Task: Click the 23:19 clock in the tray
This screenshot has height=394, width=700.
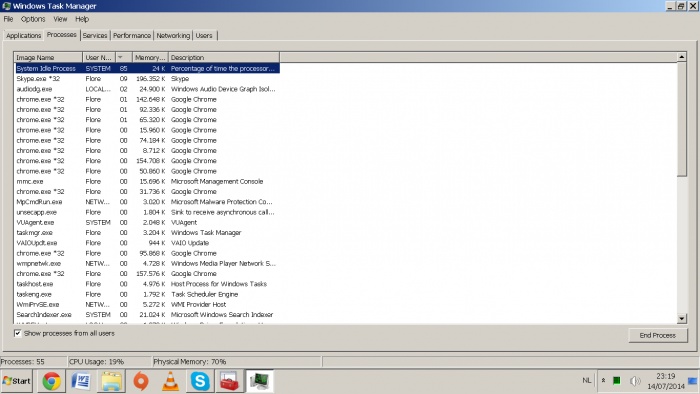Action: pyautogui.click(x=666, y=376)
